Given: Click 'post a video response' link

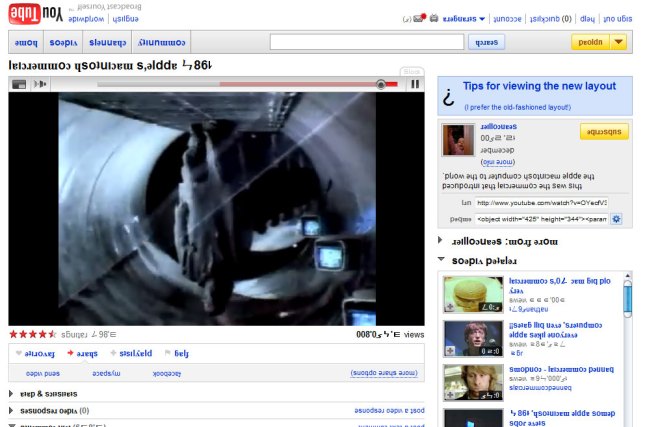Looking at the screenshot, I should [x=389, y=411].
